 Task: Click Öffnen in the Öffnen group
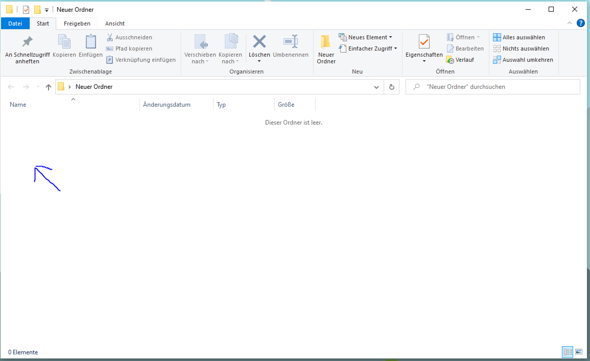pyautogui.click(x=463, y=37)
